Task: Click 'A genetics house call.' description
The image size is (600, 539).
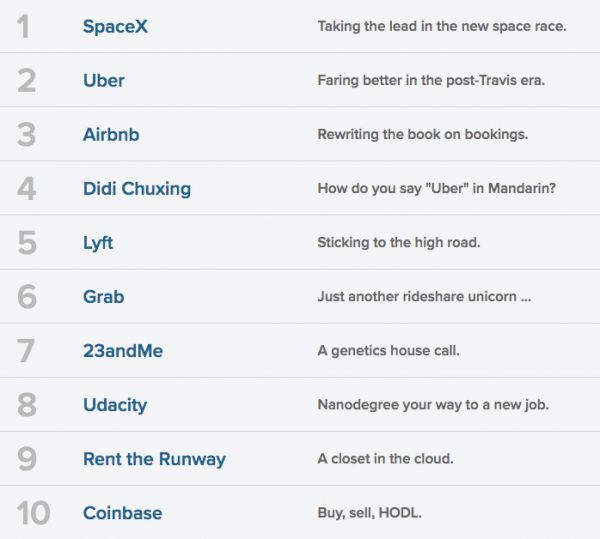Action: 389,351
